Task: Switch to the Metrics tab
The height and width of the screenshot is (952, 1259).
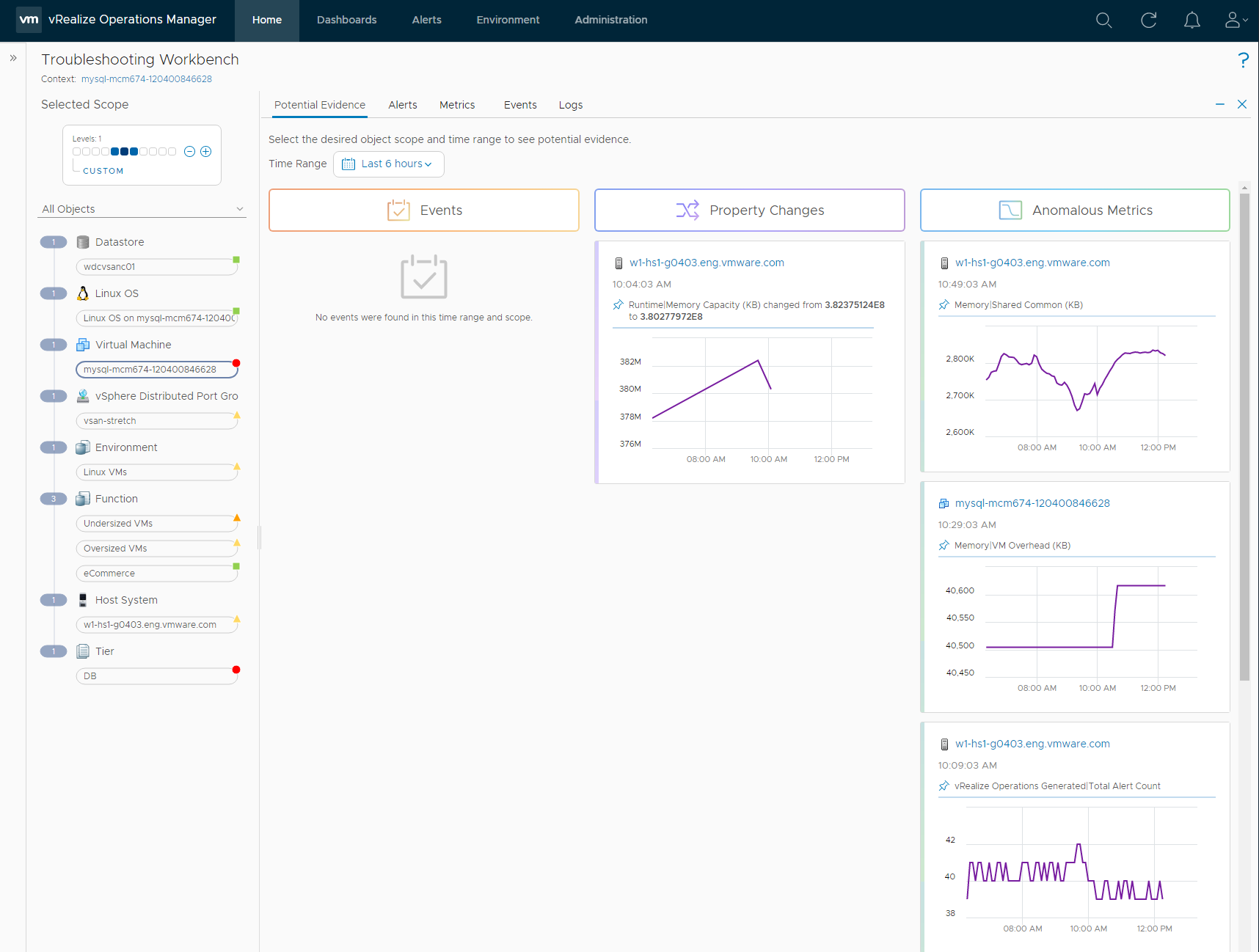Action: [457, 105]
